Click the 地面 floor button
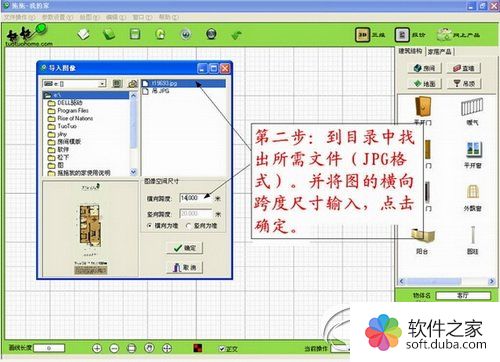The image size is (500, 362). click(425, 83)
